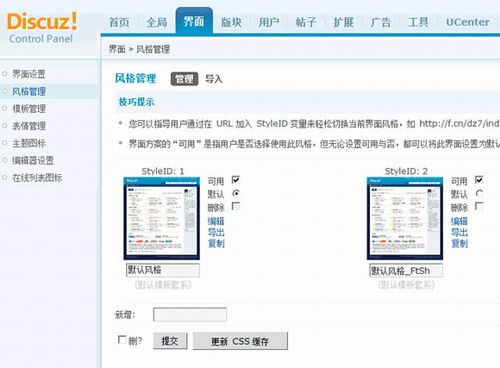The width and height of the screenshot is (500, 368).
Task: Click 复制 link for StyleID 1
Action: (x=216, y=243)
